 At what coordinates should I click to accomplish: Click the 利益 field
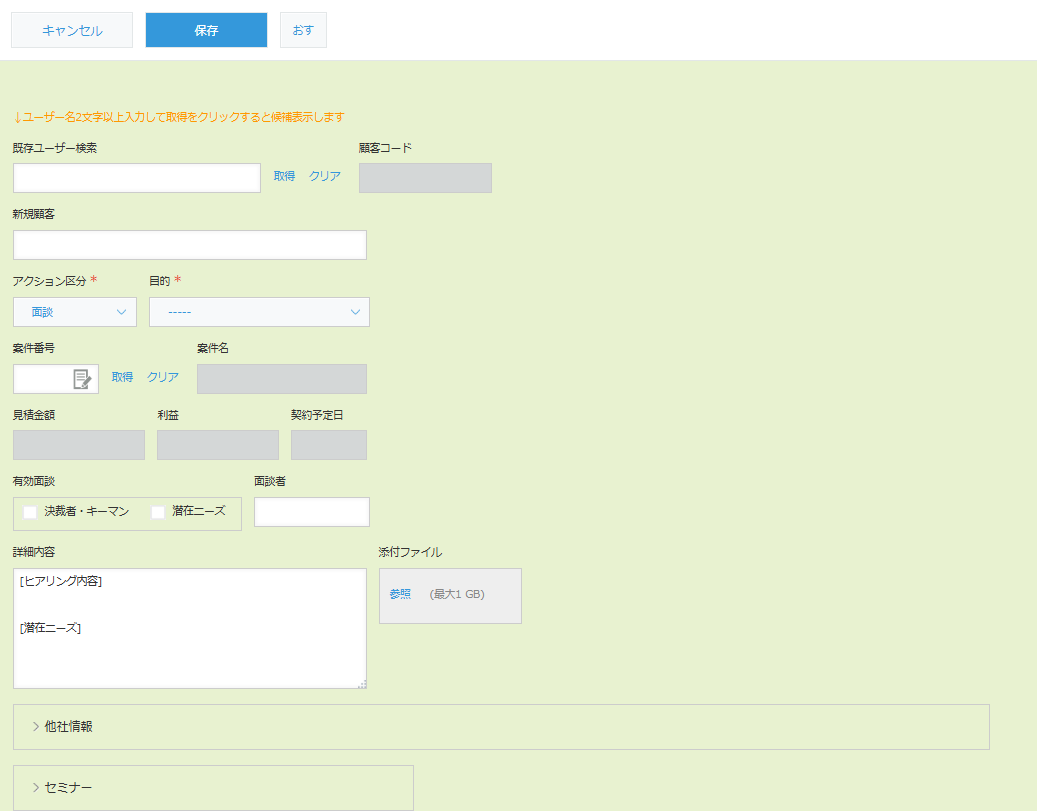(218, 445)
